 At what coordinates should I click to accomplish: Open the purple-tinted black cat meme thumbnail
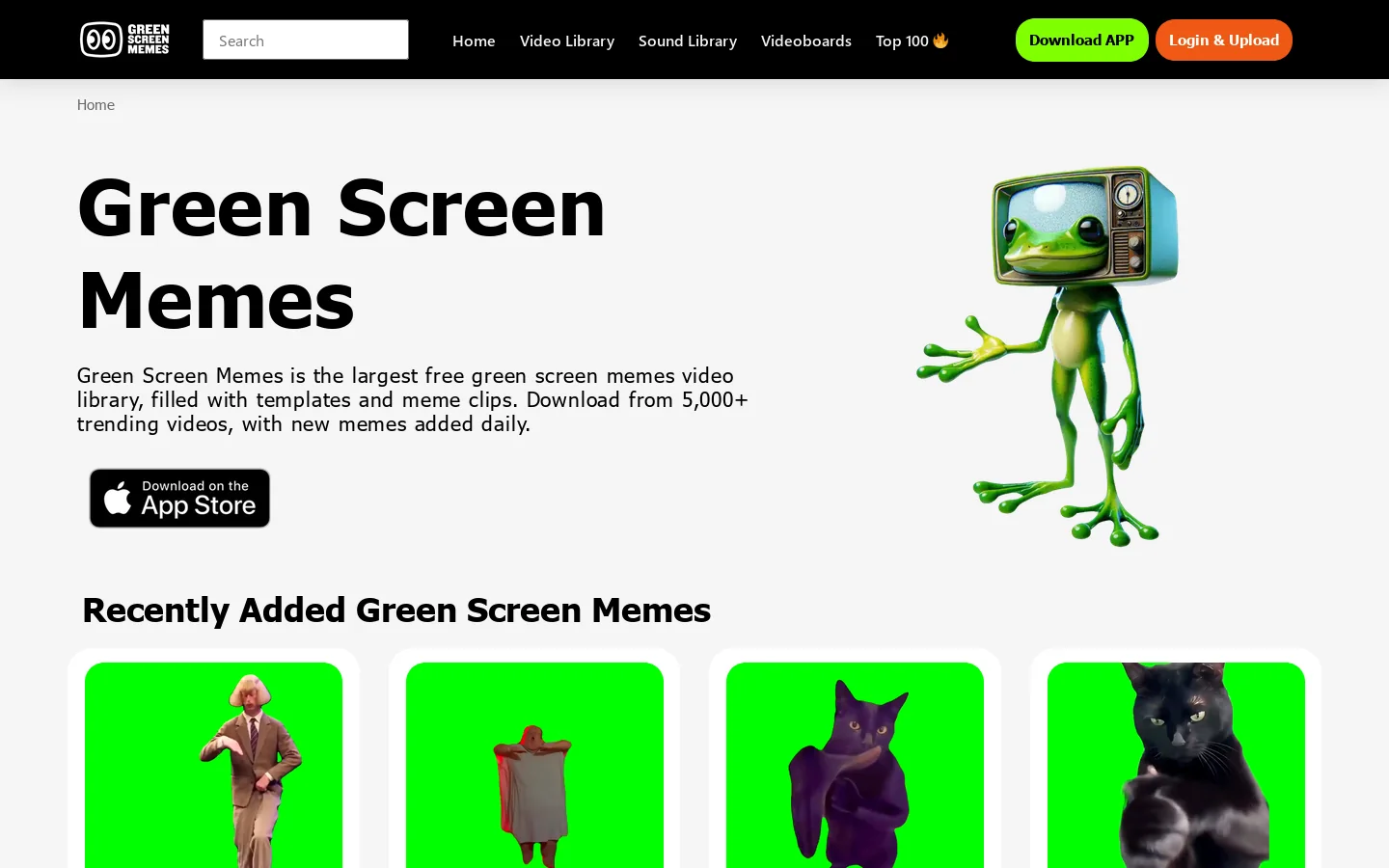tap(855, 765)
